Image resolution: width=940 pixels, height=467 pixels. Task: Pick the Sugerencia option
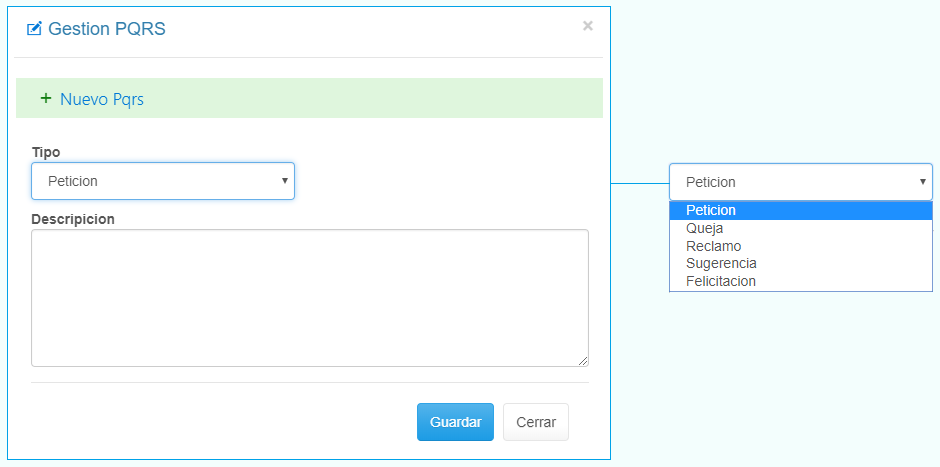pyautogui.click(x=721, y=263)
